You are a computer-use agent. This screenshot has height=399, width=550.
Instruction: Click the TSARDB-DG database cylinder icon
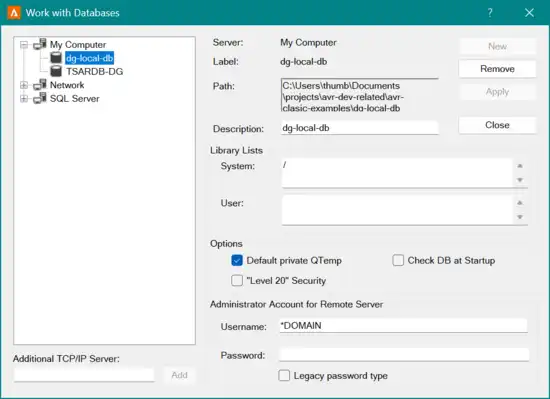(x=56, y=71)
